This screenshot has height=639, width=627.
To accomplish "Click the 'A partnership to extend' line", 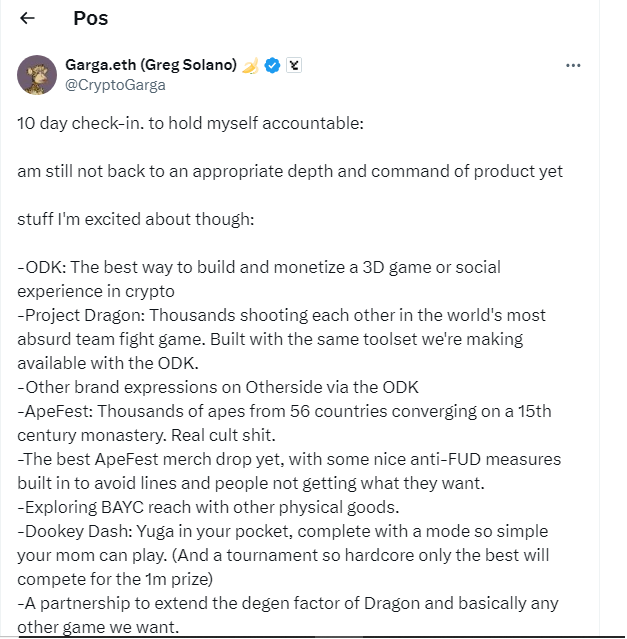I will (286, 603).
